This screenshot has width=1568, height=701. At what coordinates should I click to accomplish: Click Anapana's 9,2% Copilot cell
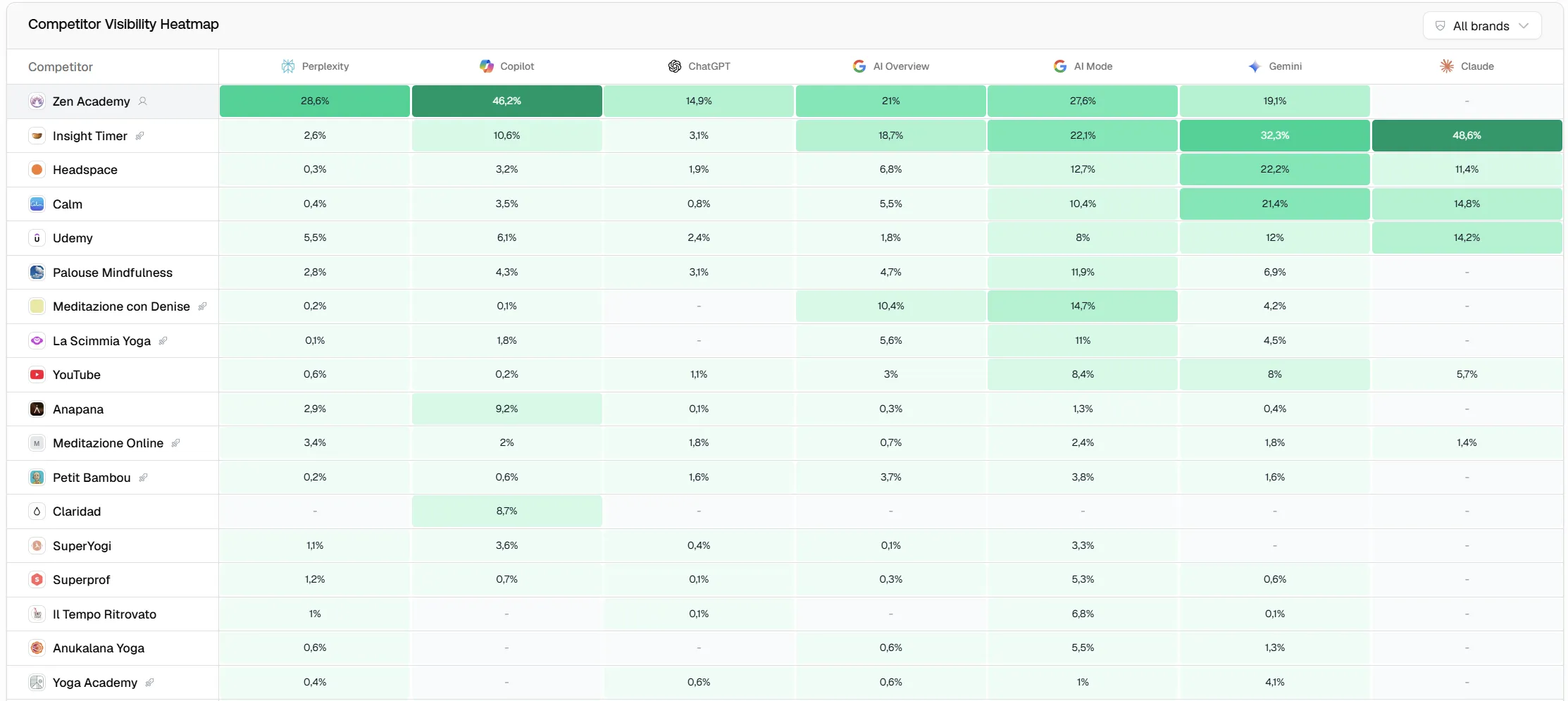coord(507,409)
